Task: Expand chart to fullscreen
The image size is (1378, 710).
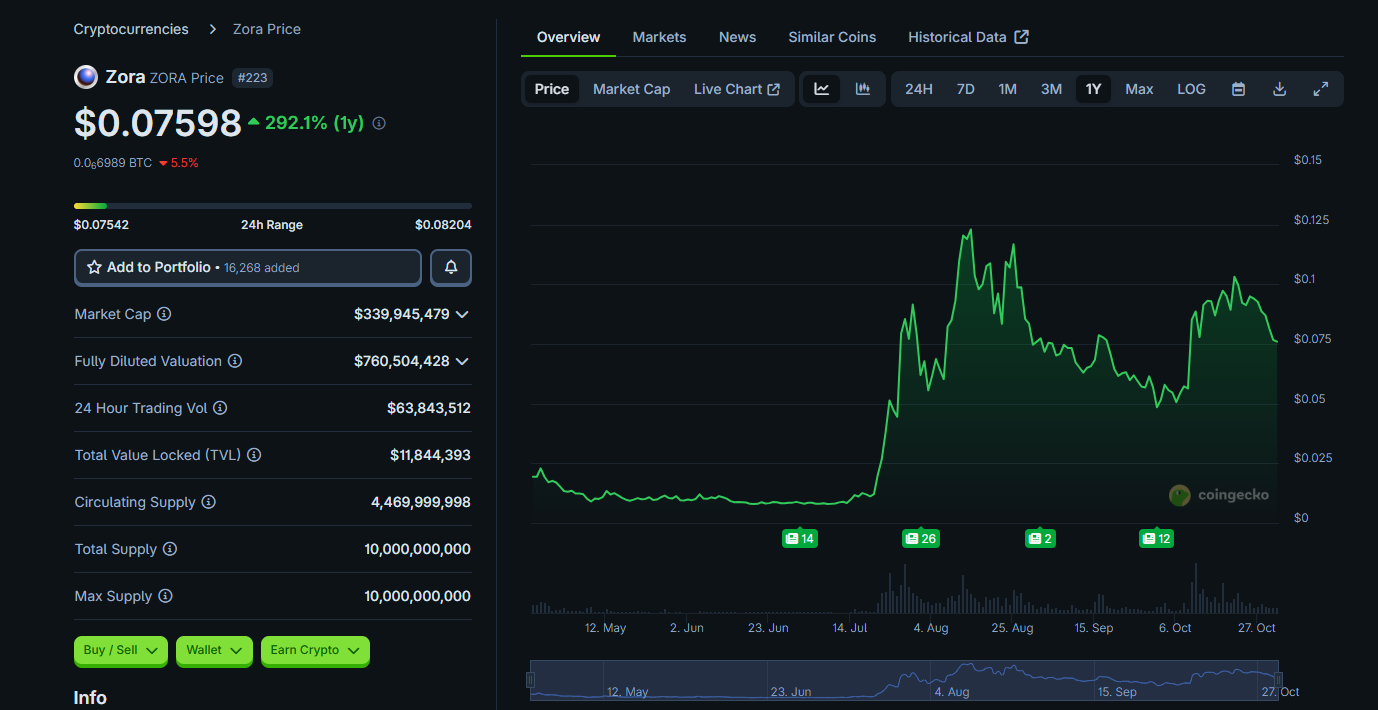Action: pyautogui.click(x=1320, y=89)
